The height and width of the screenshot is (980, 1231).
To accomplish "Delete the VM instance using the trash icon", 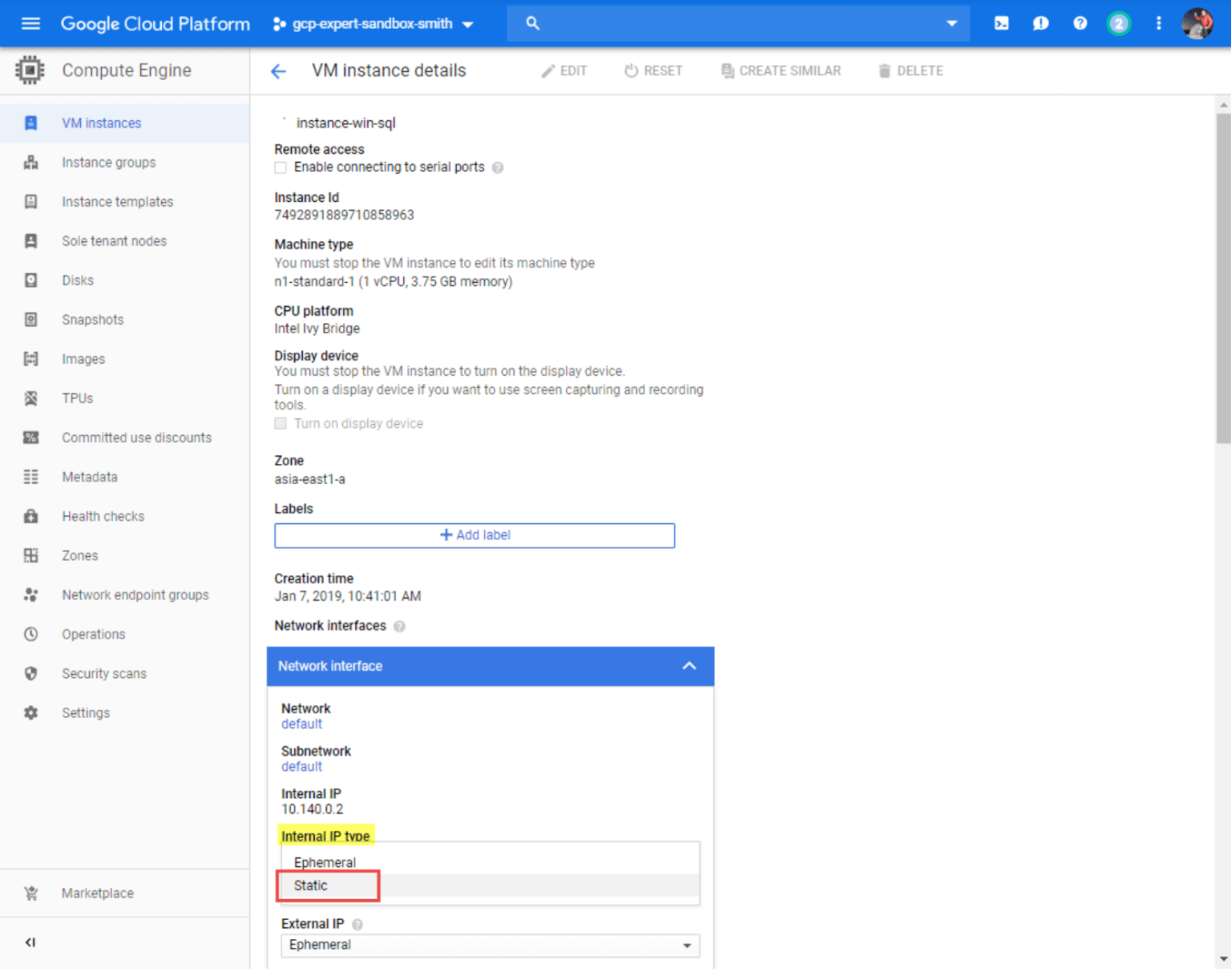I will (910, 71).
